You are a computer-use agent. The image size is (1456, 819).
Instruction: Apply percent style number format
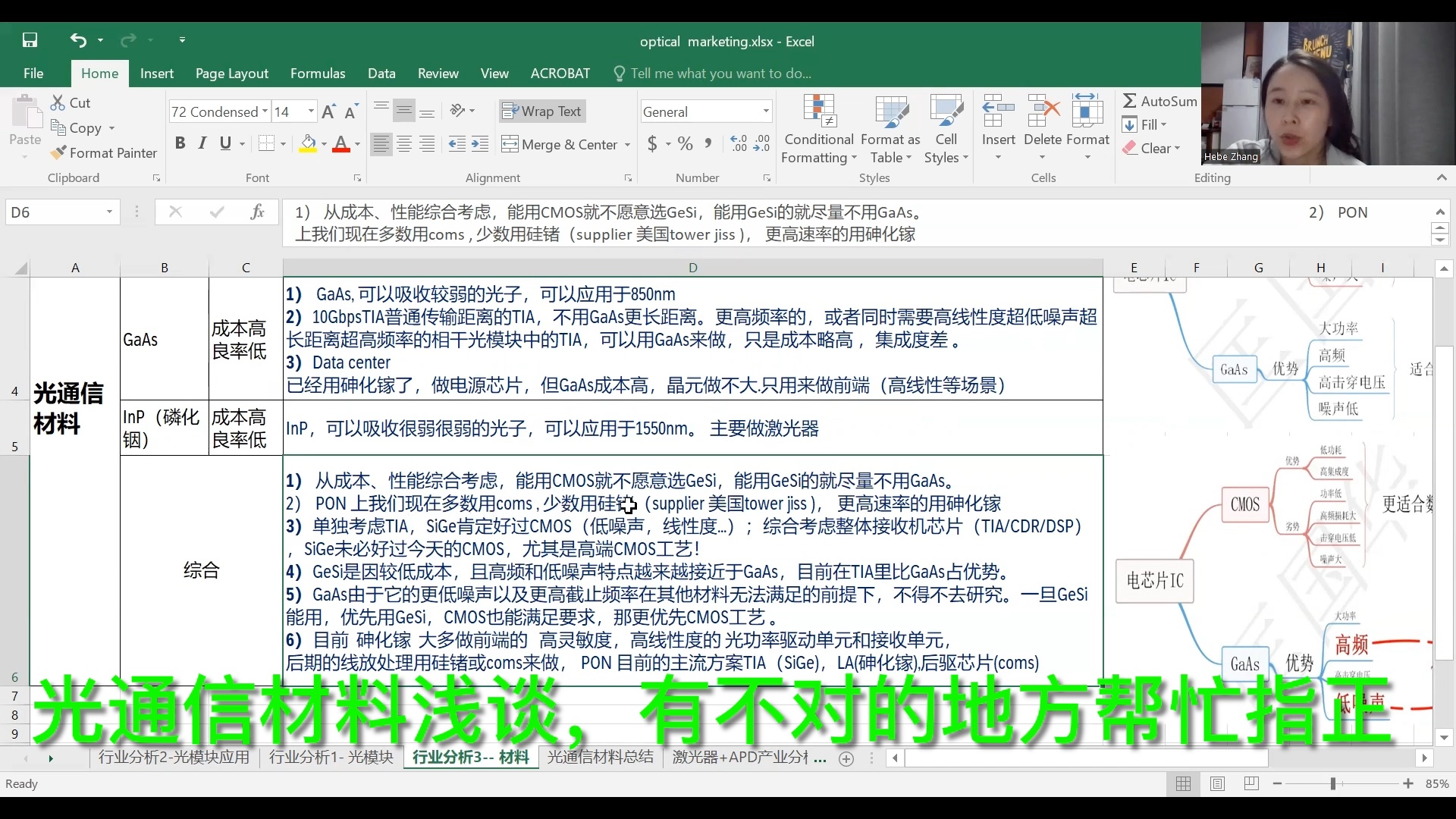pos(686,143)
